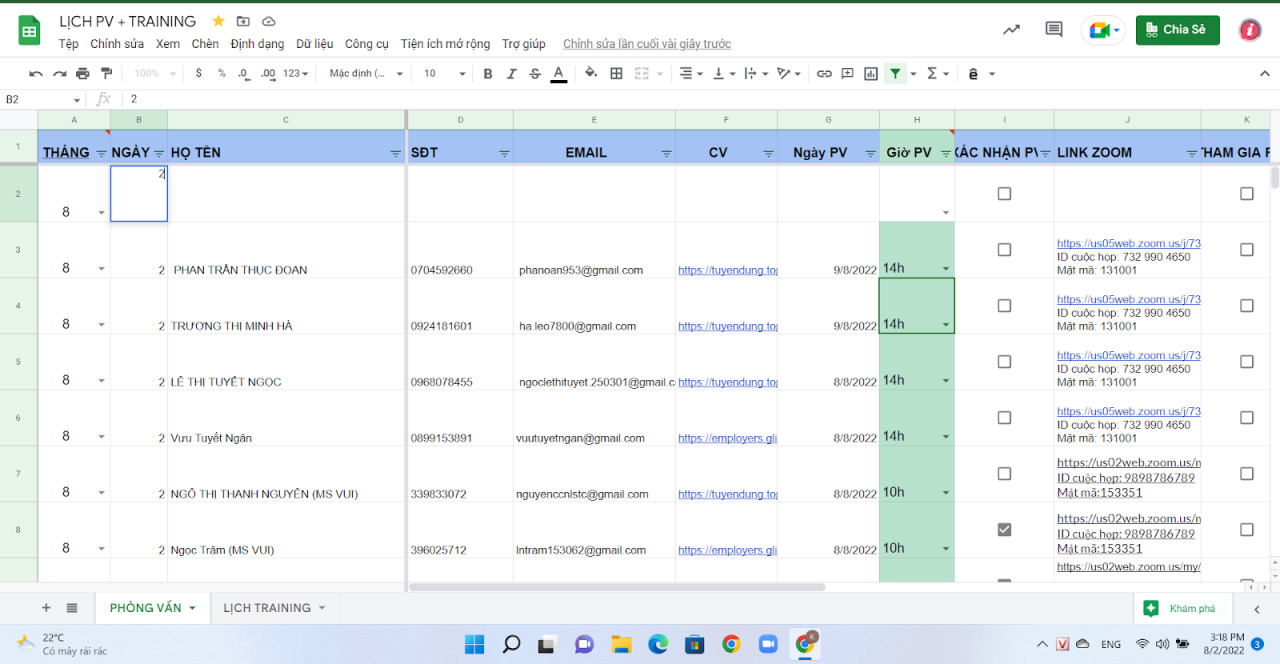
Task: Open the 14h time dropdown in Giờ PV column
Action: (x=944, y=270)
